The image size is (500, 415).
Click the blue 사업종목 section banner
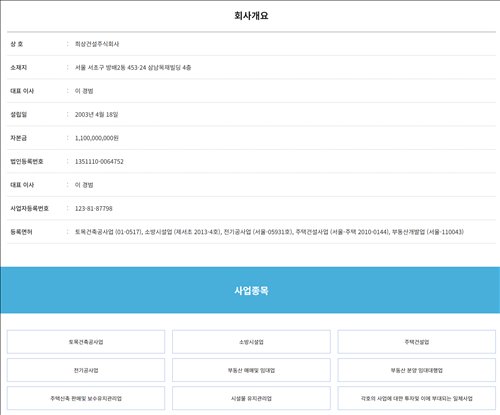pyautogui.click(x=250, y=290)
